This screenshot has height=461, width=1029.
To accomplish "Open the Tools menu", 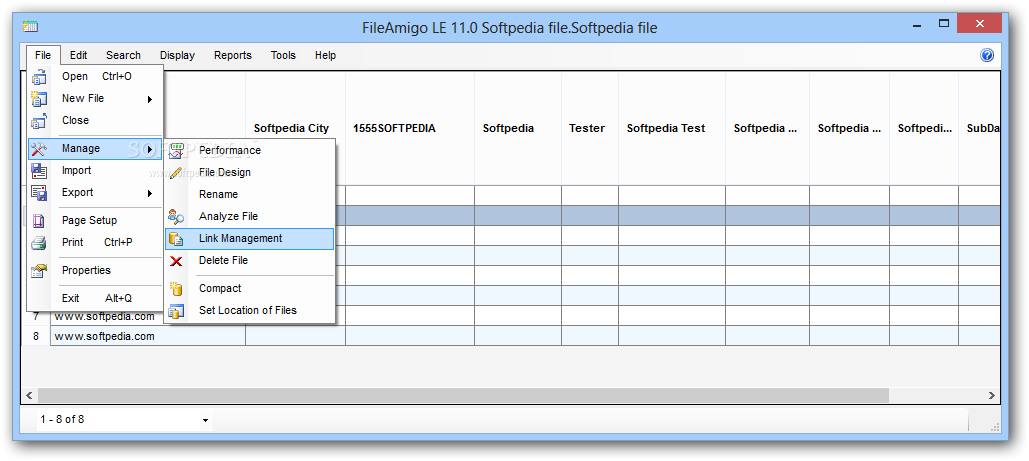I will click(x=284, y=55).
